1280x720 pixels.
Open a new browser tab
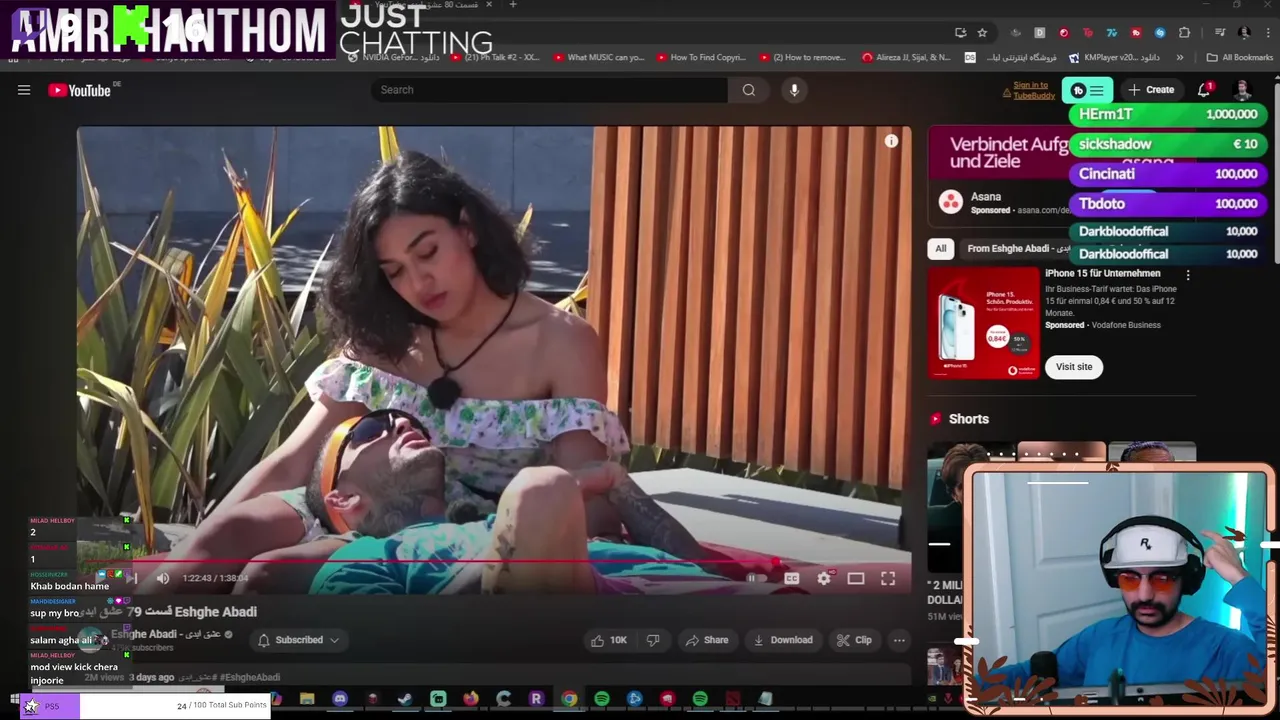point(513,5)
